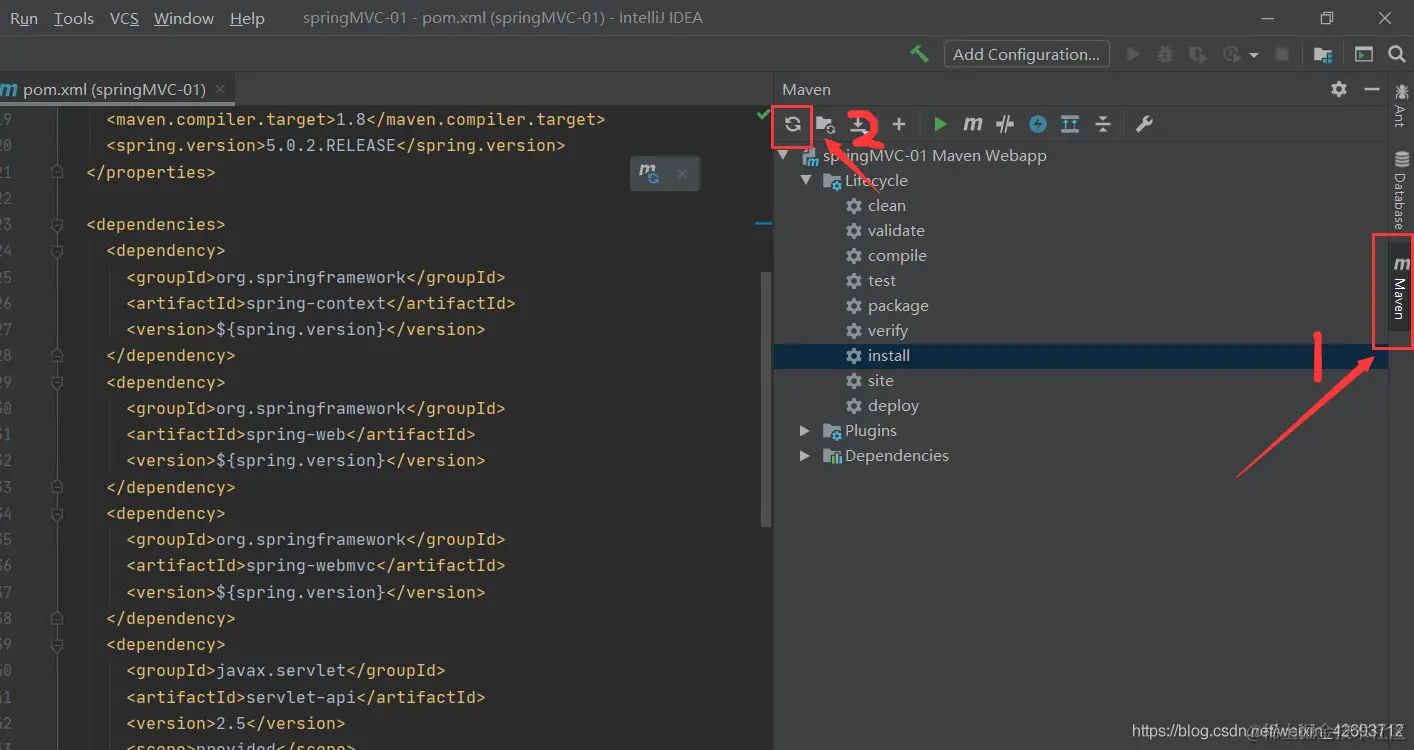Open the Tools menu
Image resolution: width=1414 pixels, height=750 pixels.
(74, 18)
